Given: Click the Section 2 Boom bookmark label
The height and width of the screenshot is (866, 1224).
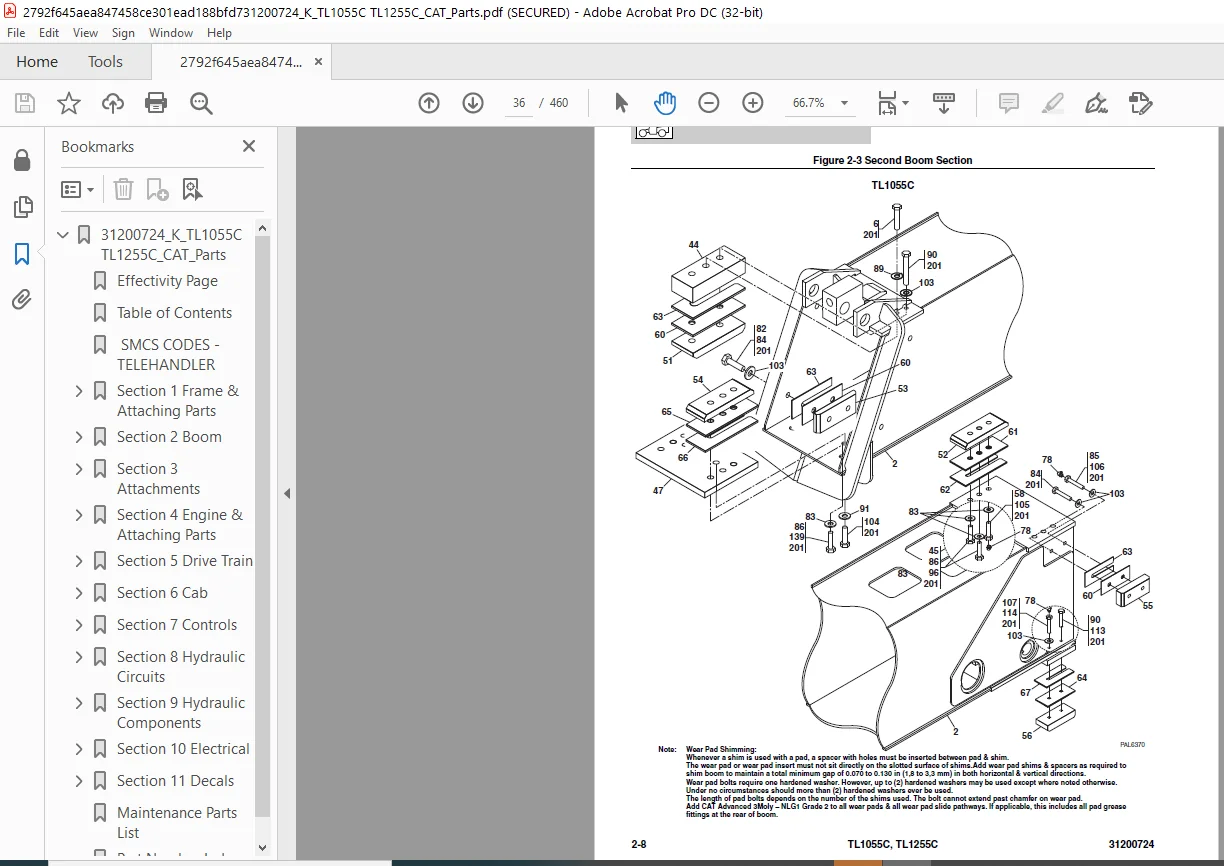Looking at the screenshot, I should click(x=169, y=437).
